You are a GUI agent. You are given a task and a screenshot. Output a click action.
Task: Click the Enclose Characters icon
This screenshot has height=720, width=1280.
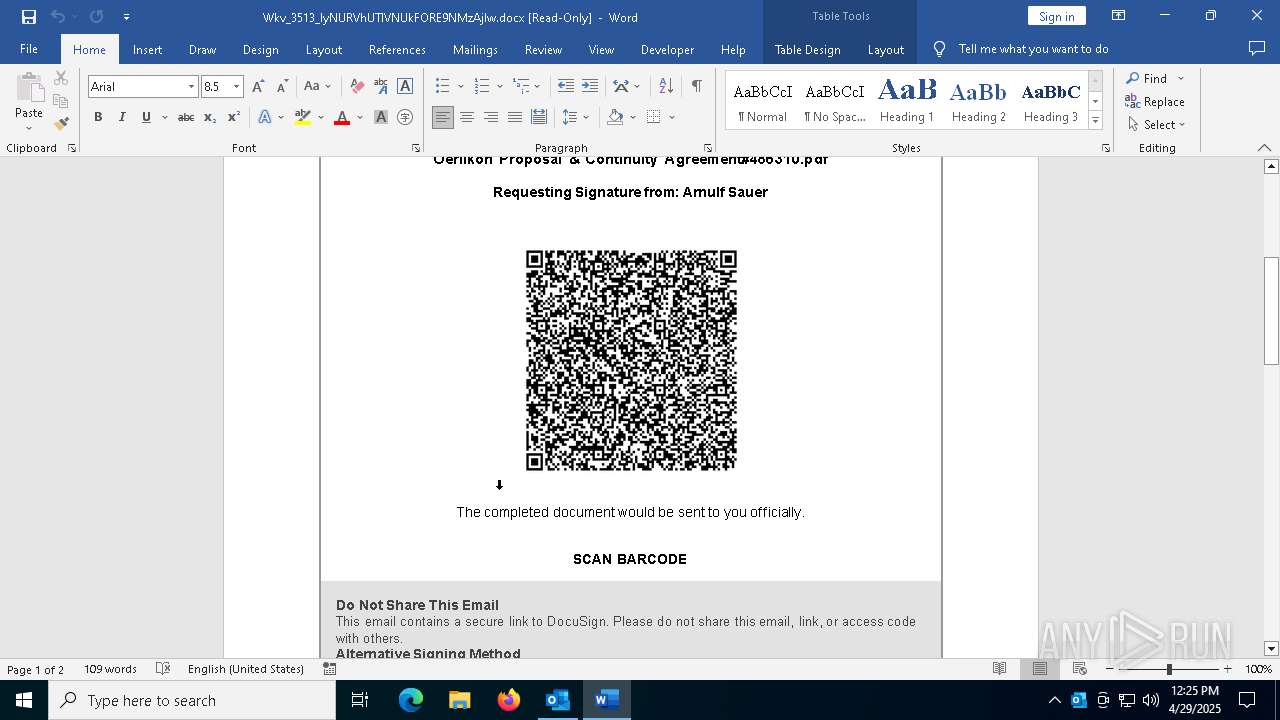point(405,117)
